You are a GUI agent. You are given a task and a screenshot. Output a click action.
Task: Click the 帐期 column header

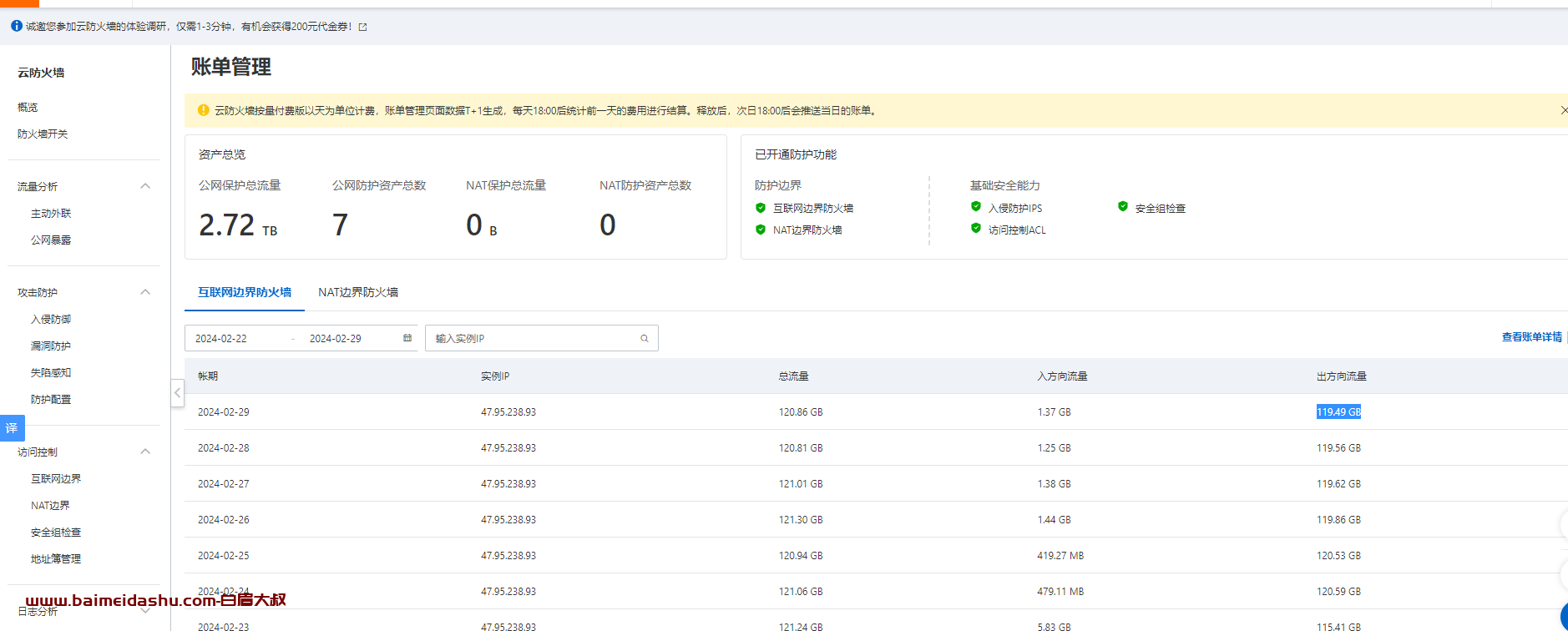(x=208, y=376)
